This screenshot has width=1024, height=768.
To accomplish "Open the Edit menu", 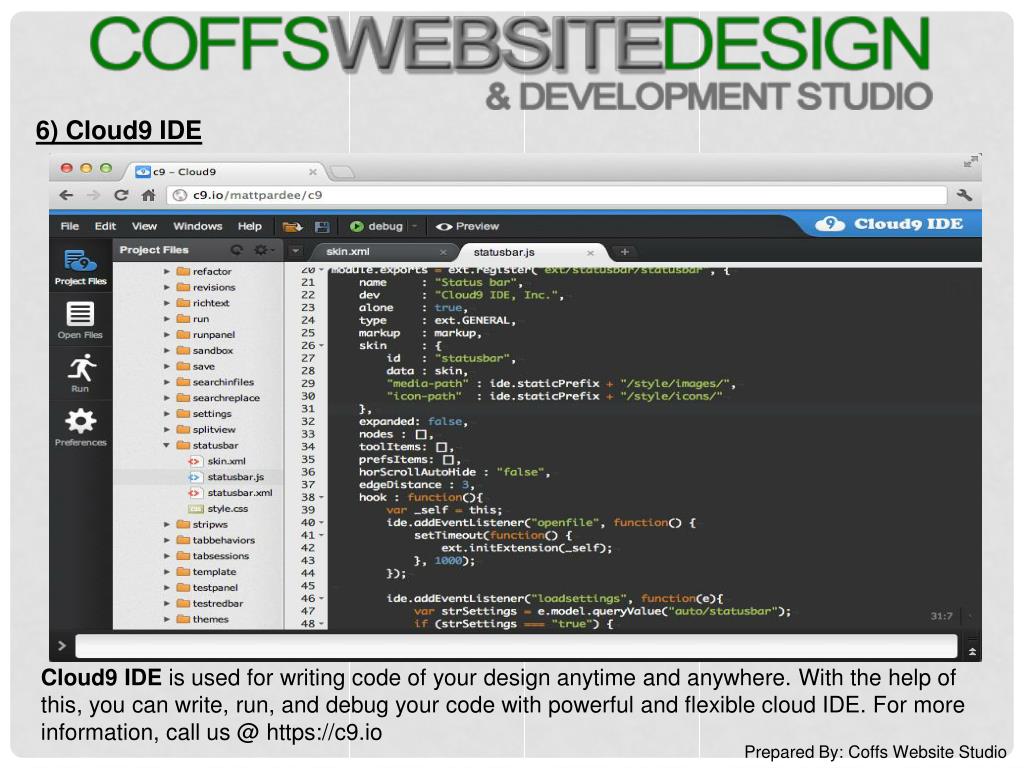I will pos(105,226).
